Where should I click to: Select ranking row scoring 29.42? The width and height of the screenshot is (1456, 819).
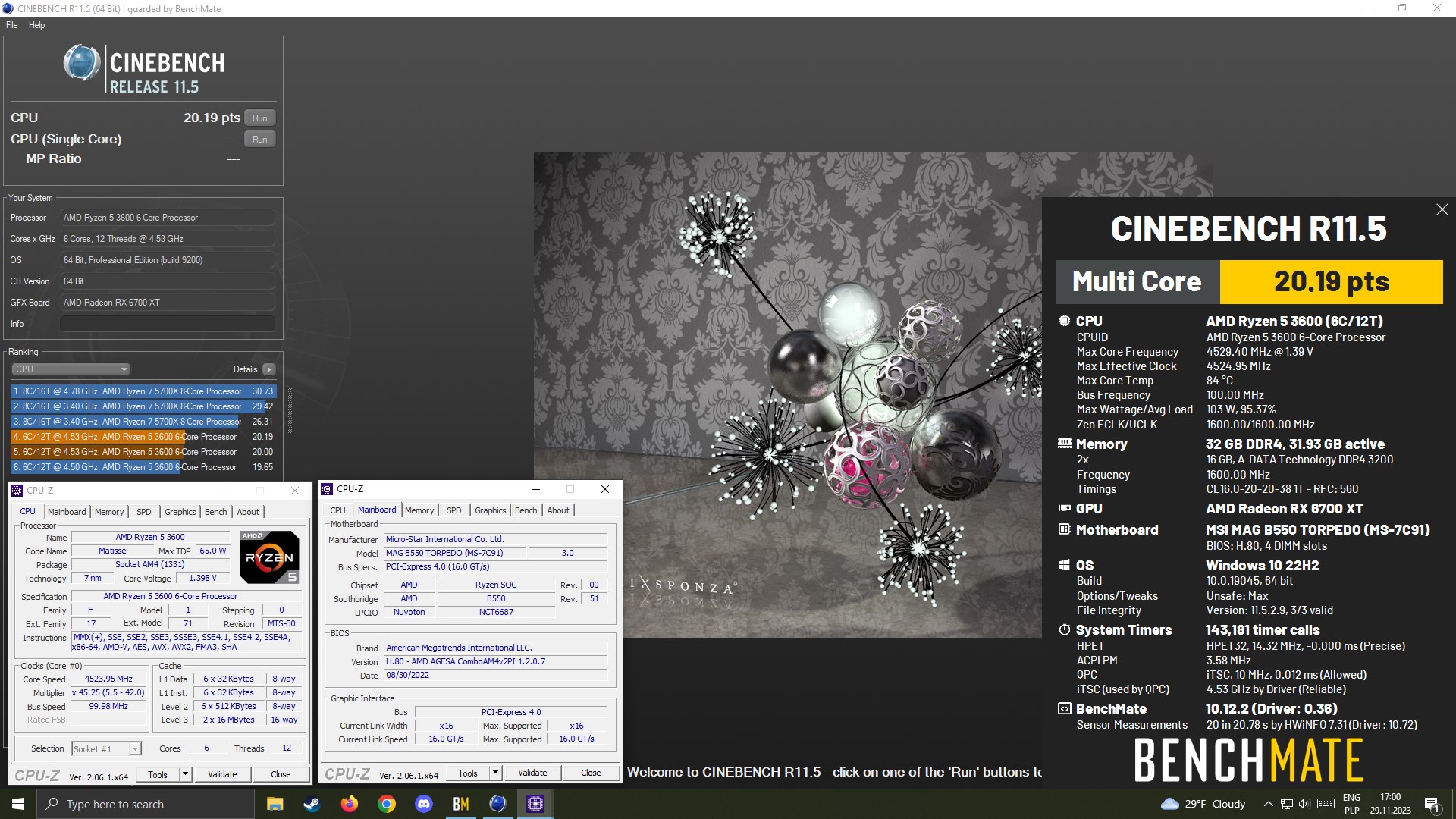[x=143, y=406]
